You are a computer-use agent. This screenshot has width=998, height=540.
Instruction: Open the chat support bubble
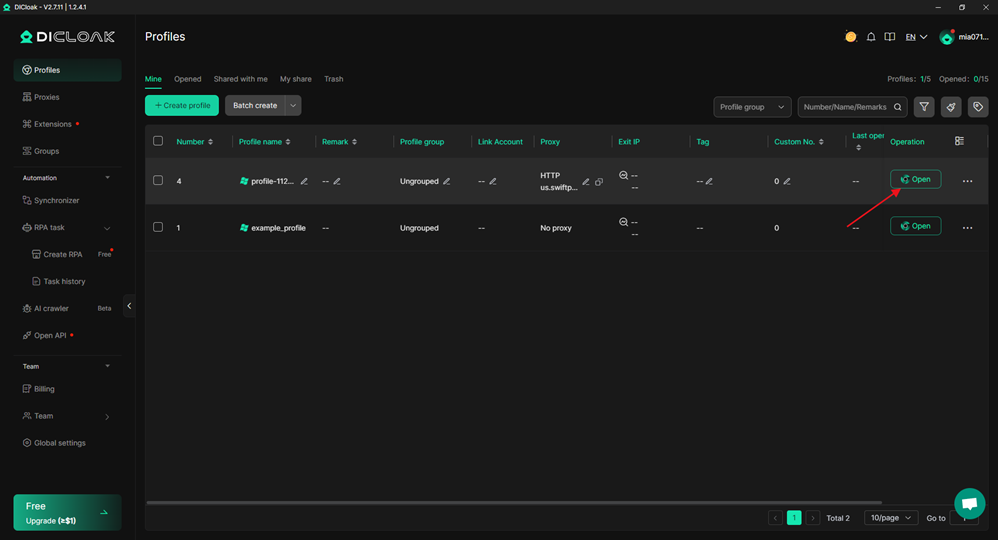(969, 503)
